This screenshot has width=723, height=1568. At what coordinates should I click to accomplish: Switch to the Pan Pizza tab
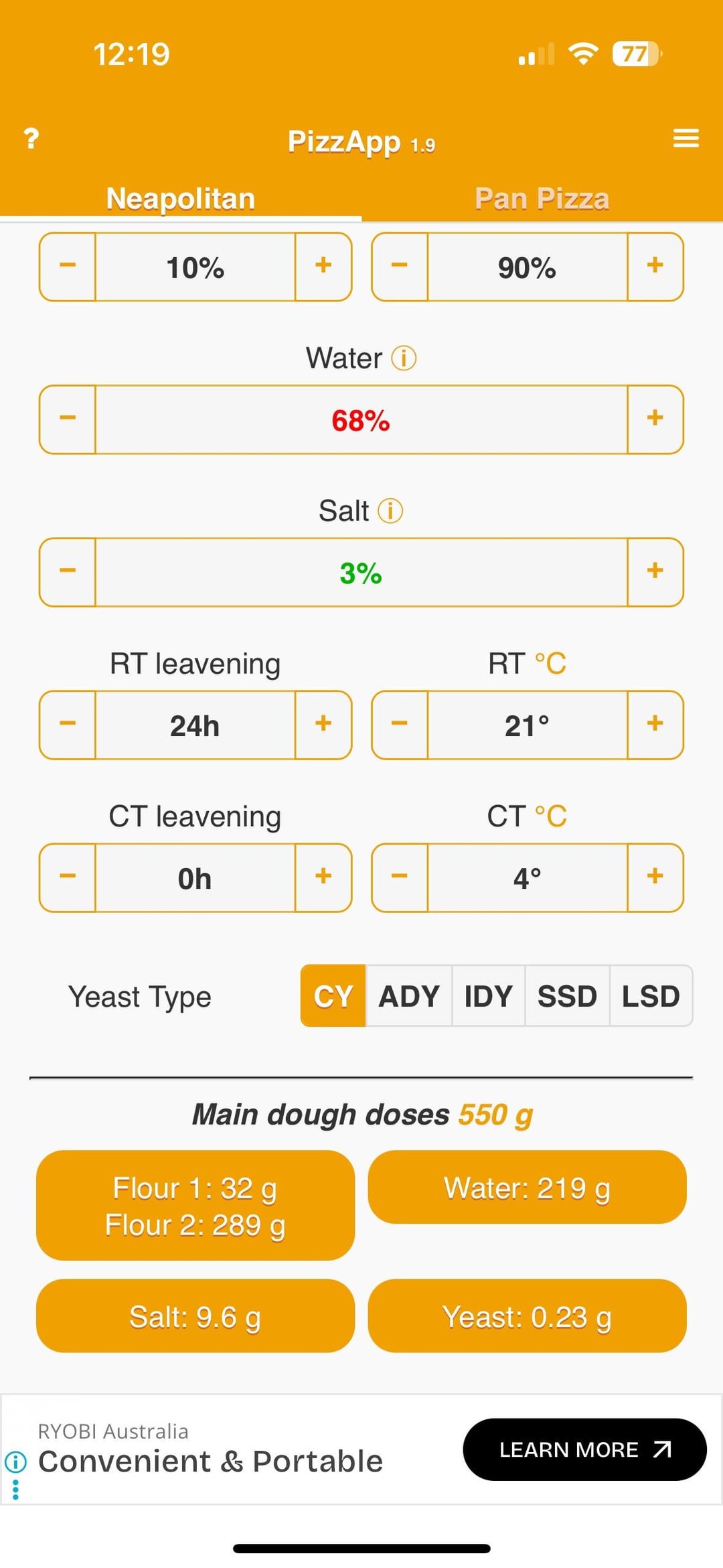pos(542,199)
